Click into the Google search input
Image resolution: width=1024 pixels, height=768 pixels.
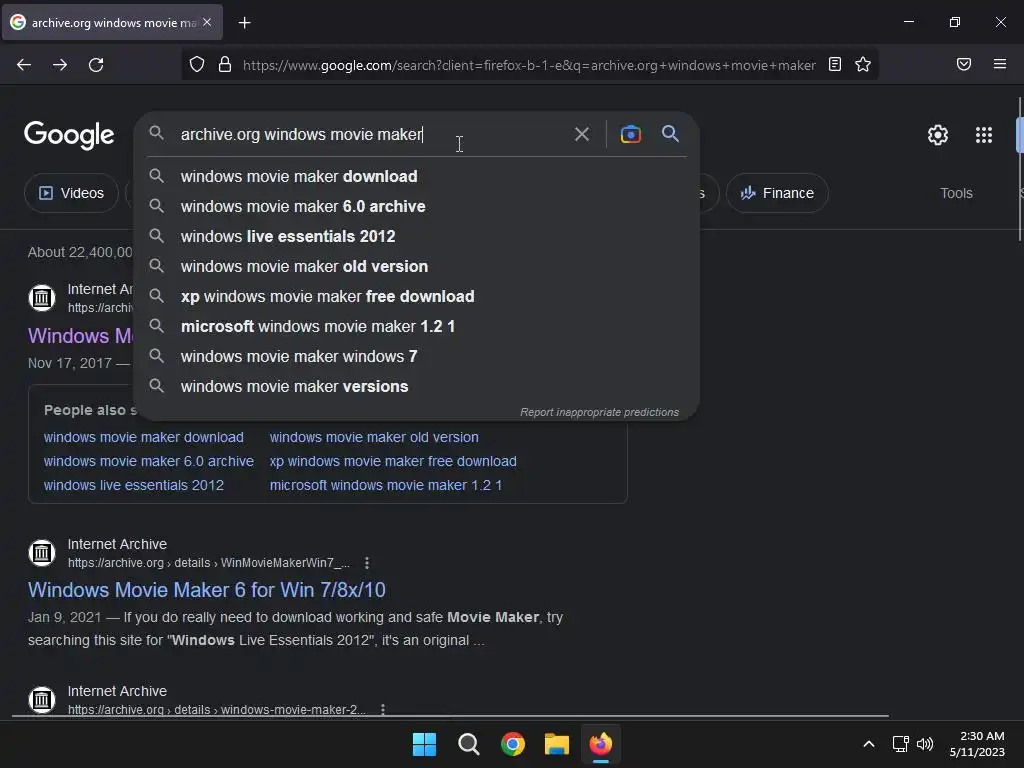point(372,135)
